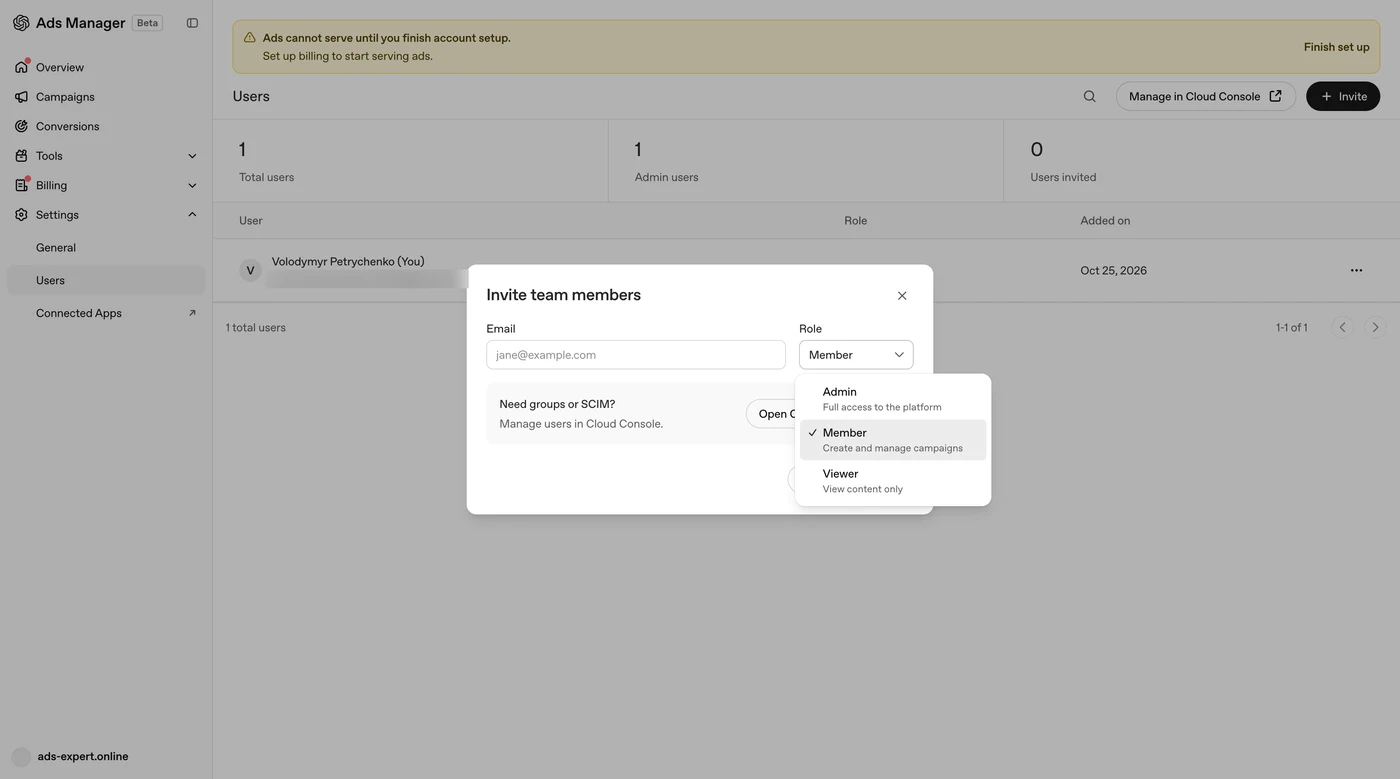The height and width of the screenshot is (779, 1400).
Task: Click the Beta badge next to Ads Manager
Action: click(x=147, y=23)
